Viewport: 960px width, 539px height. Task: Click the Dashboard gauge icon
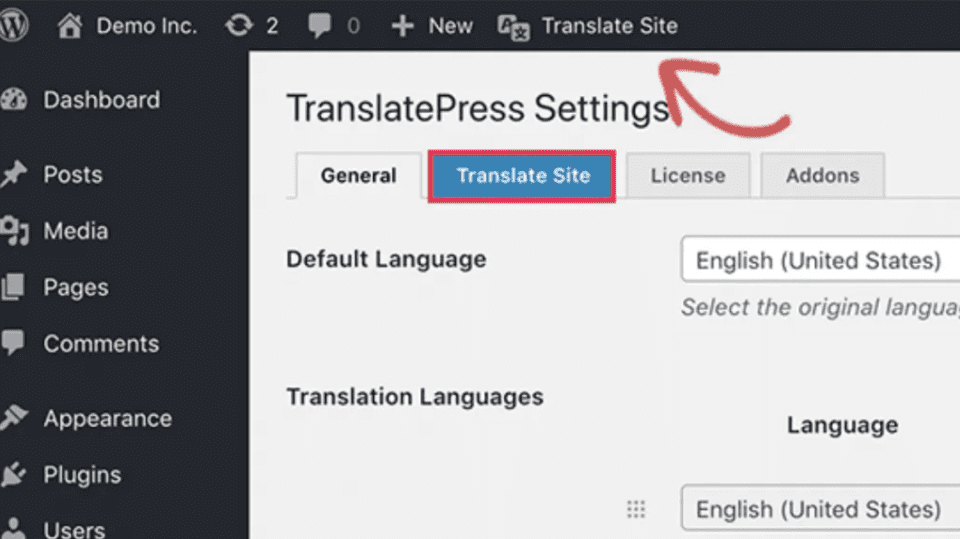click(13, 100)
